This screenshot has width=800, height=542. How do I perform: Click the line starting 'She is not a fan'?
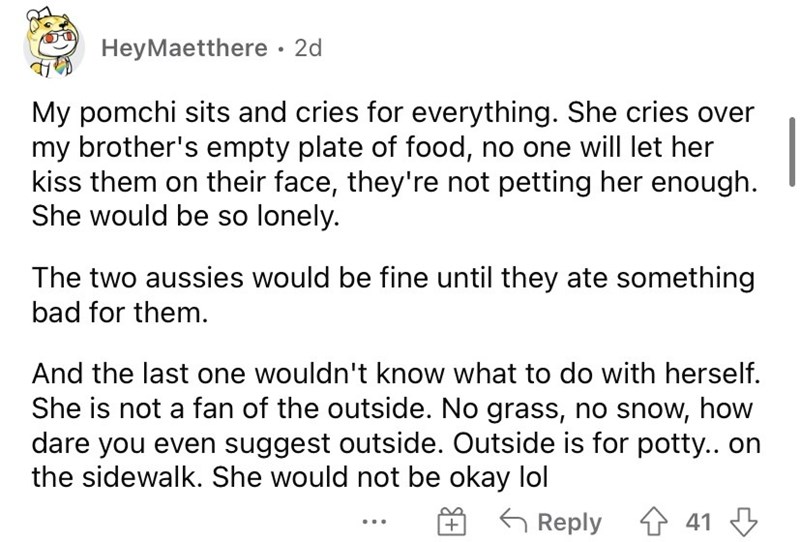(x=392, y=409)
